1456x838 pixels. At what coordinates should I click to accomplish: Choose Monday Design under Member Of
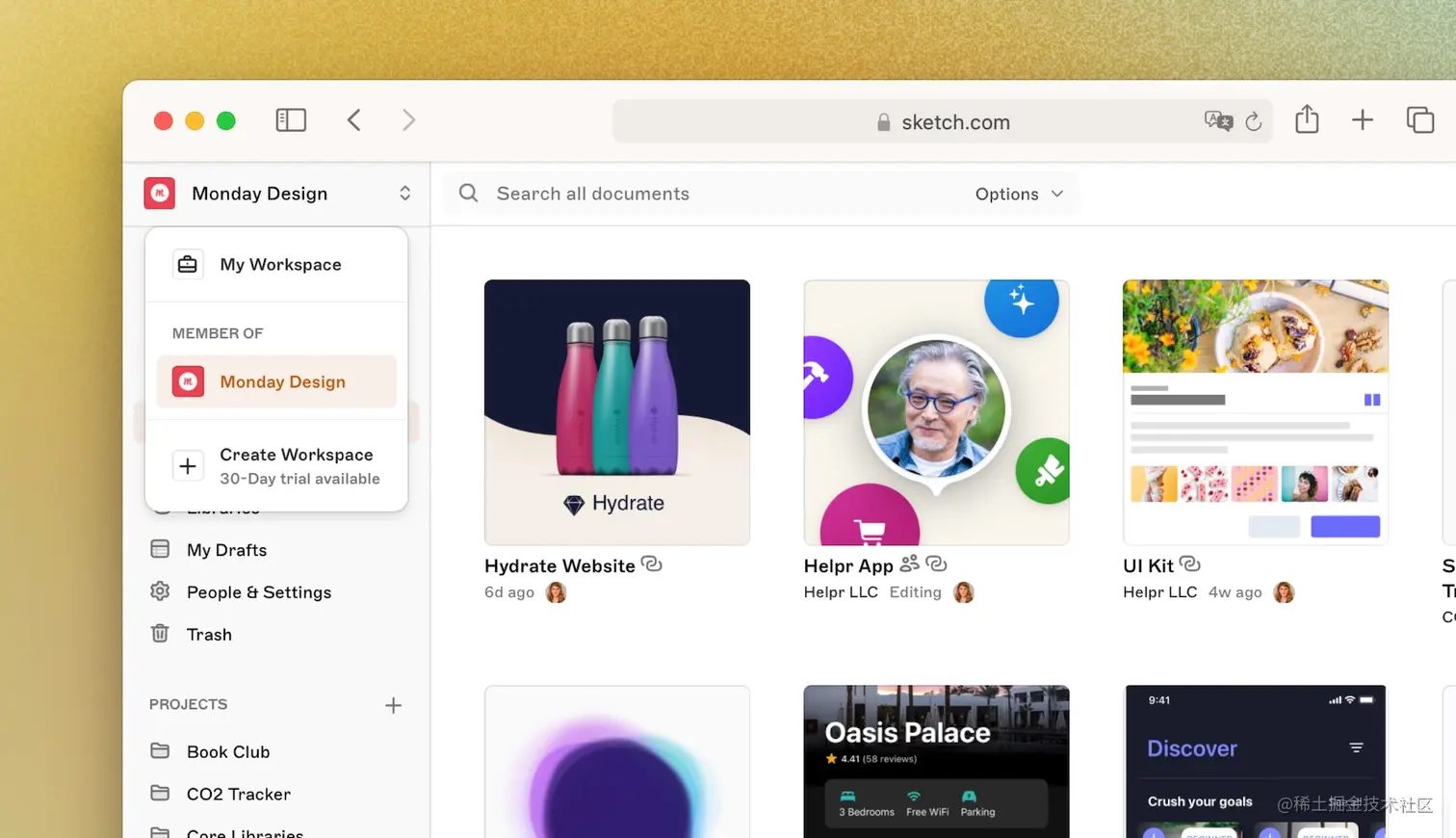pos(276,381)
